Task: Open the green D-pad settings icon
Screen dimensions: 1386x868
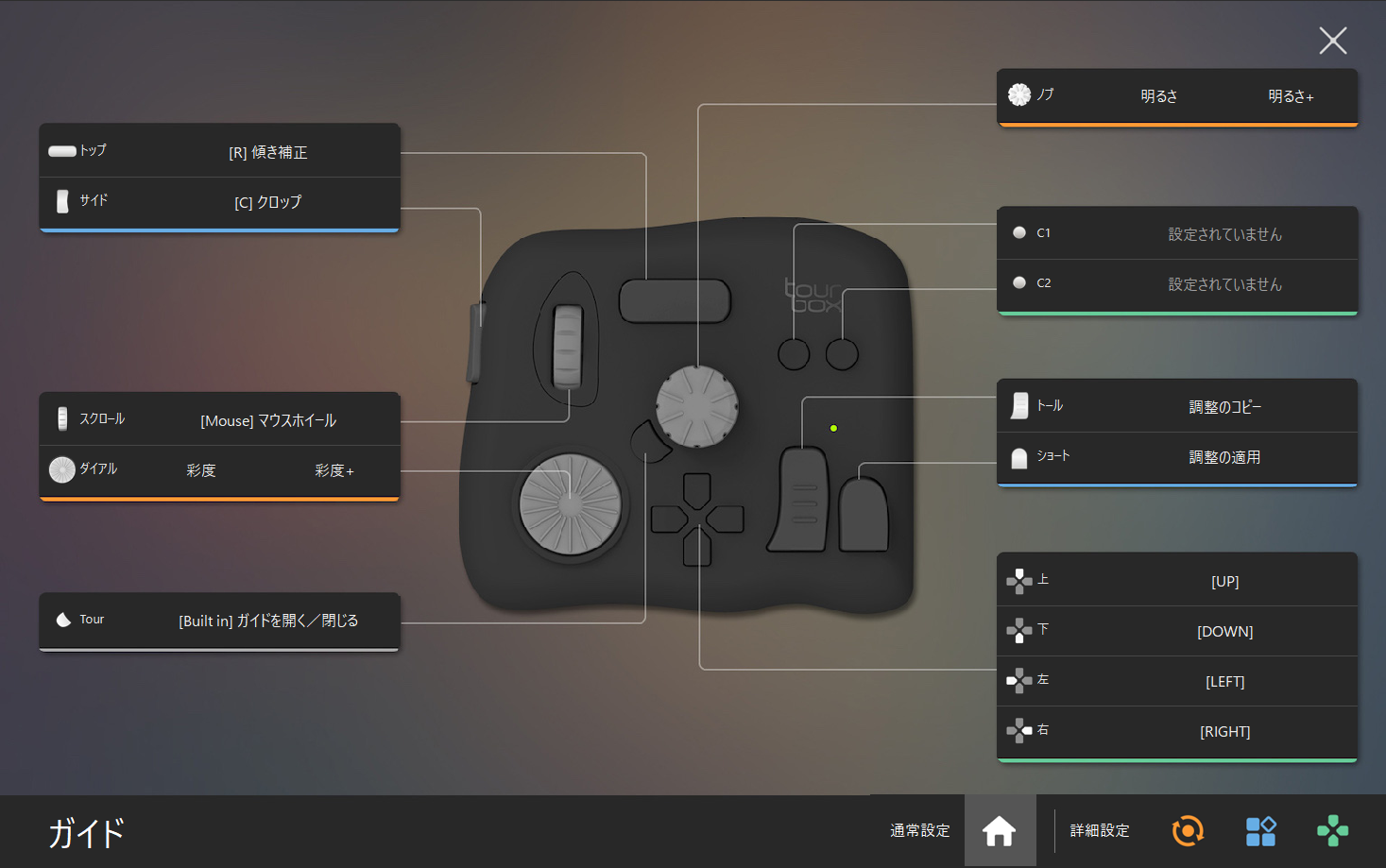Action: click(1332, 831)
